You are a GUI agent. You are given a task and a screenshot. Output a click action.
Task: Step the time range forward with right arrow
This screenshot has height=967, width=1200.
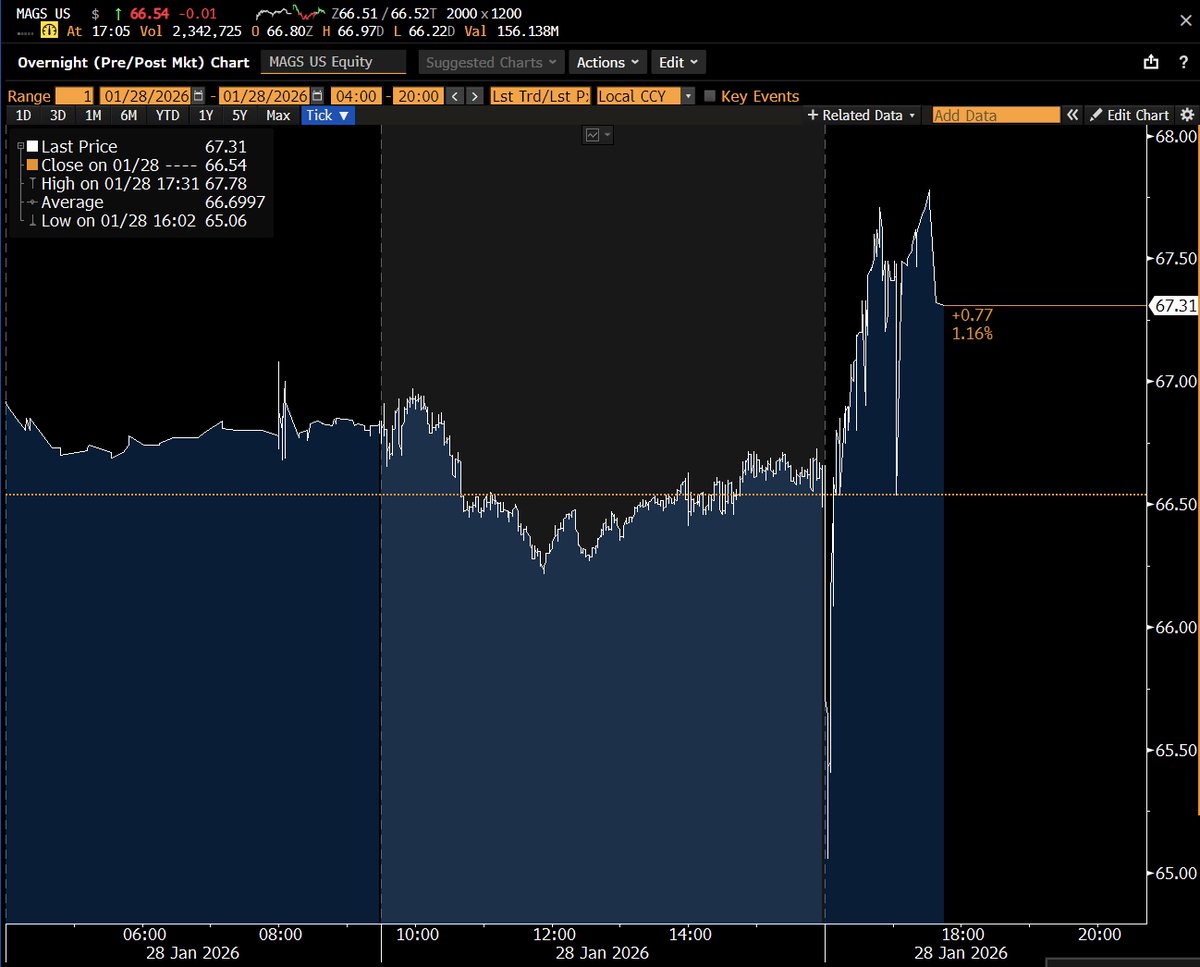[474, 96]
